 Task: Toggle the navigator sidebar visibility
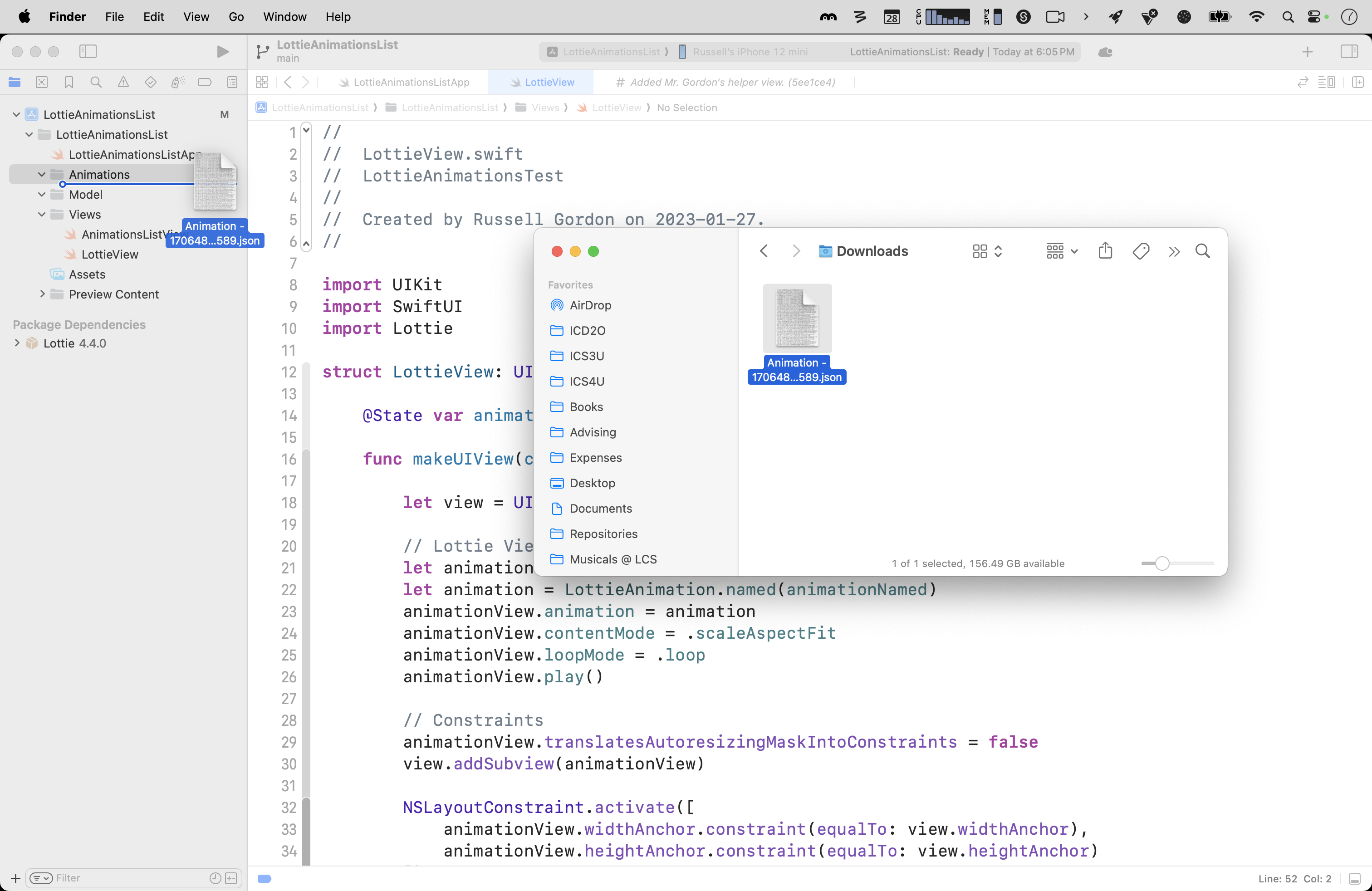(x=88, y=51)
